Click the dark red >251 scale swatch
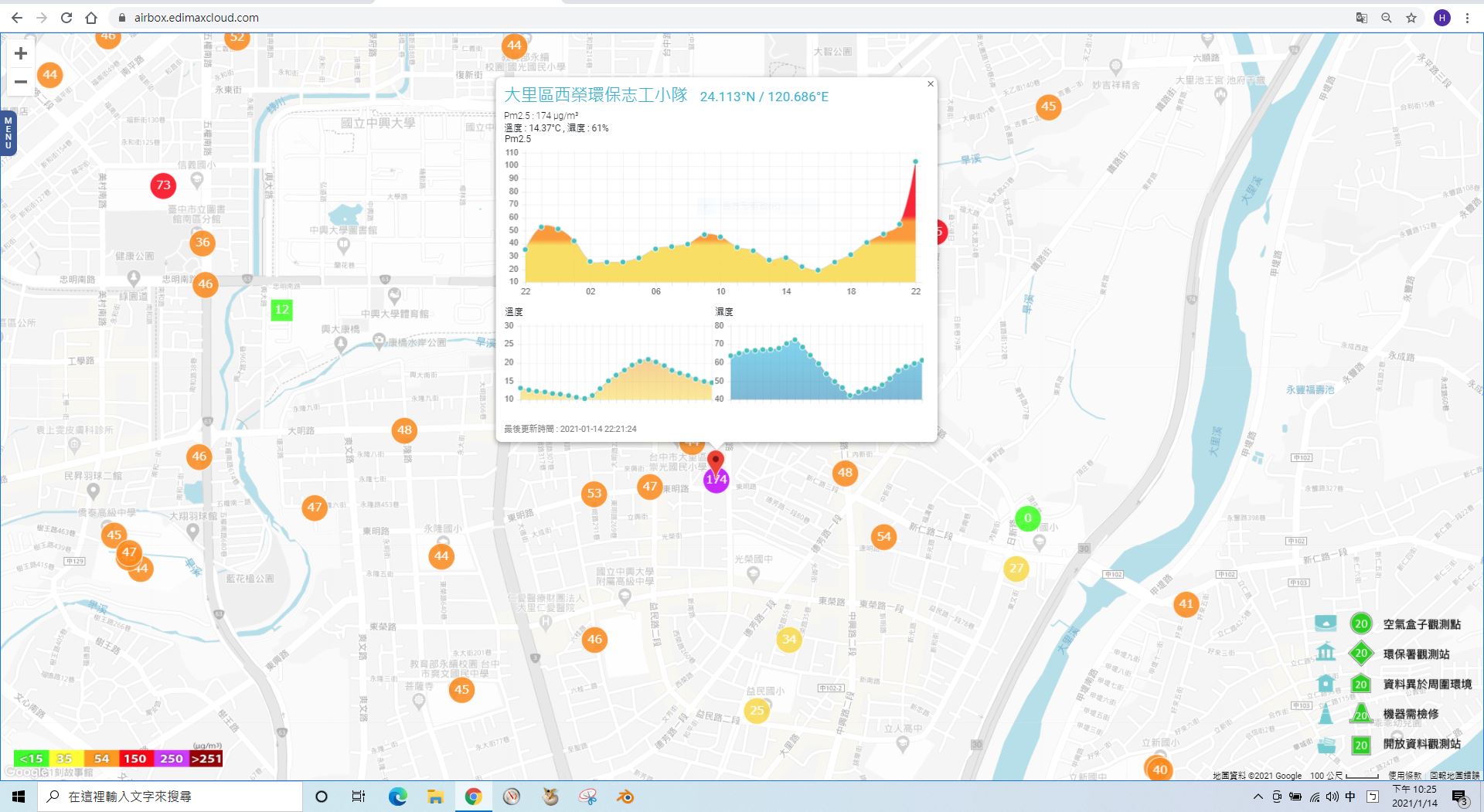The width and height of the screenshot is (1484, 812). click(x=206, y=759)
